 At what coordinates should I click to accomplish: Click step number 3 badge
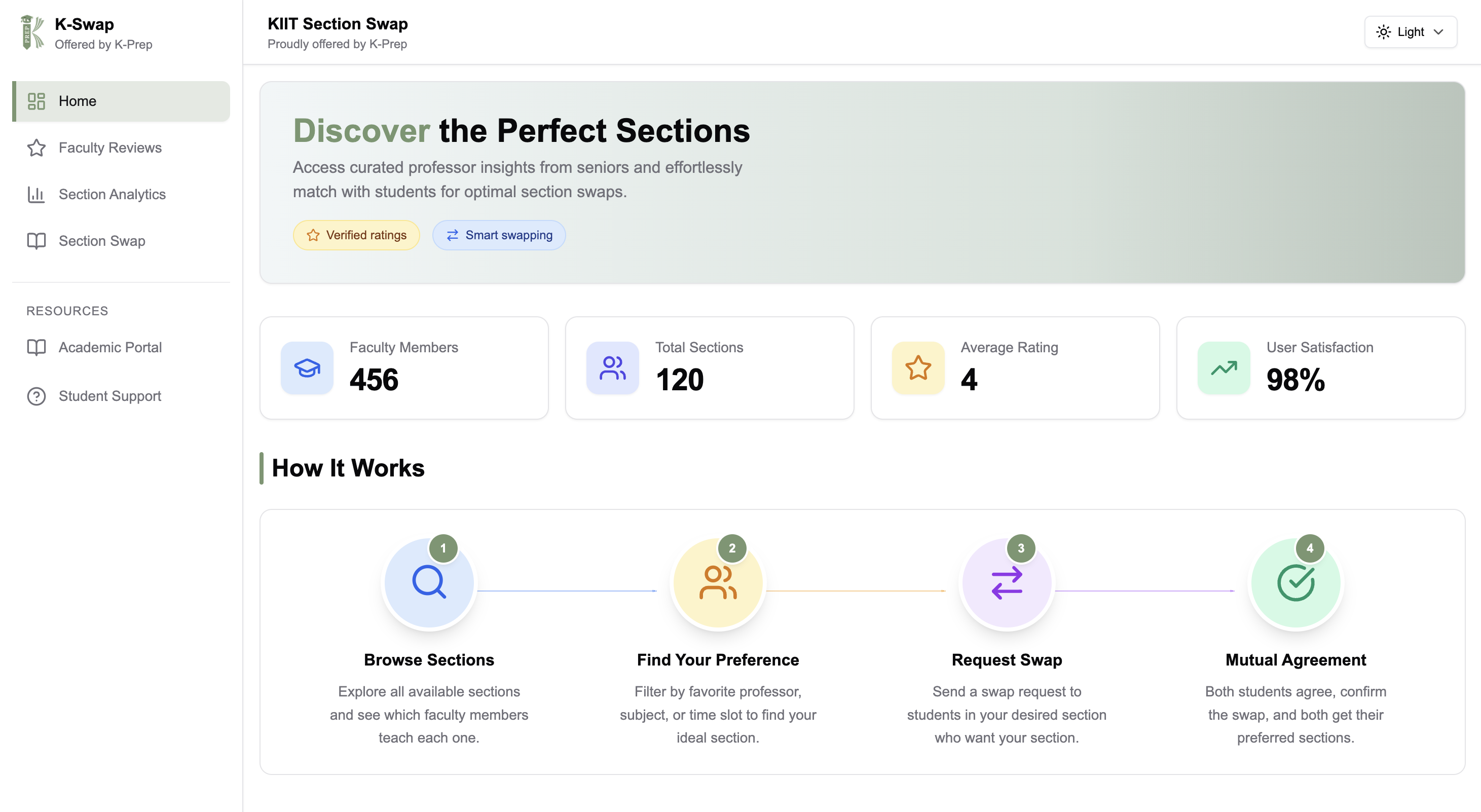tap(1021, 548)
